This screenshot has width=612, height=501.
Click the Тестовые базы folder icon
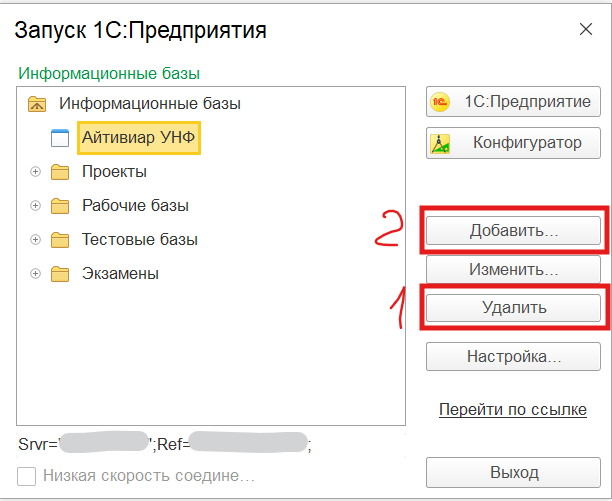click(x=60, y=240)
